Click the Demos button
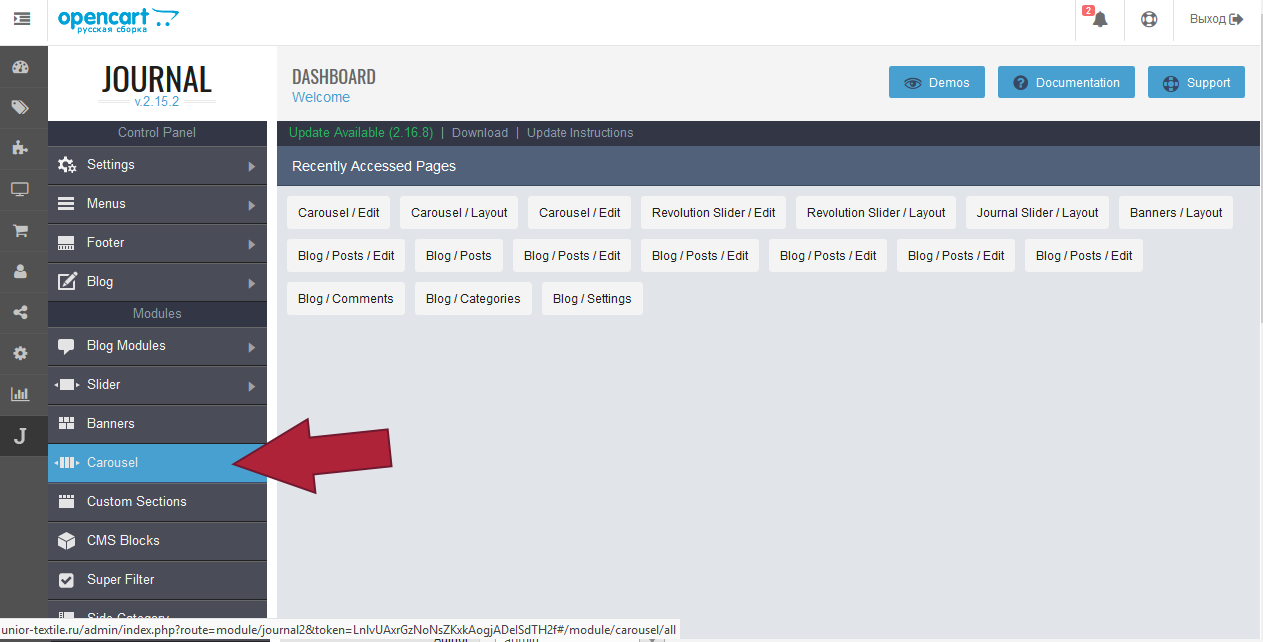1263x642 pixels. point(937,83)
